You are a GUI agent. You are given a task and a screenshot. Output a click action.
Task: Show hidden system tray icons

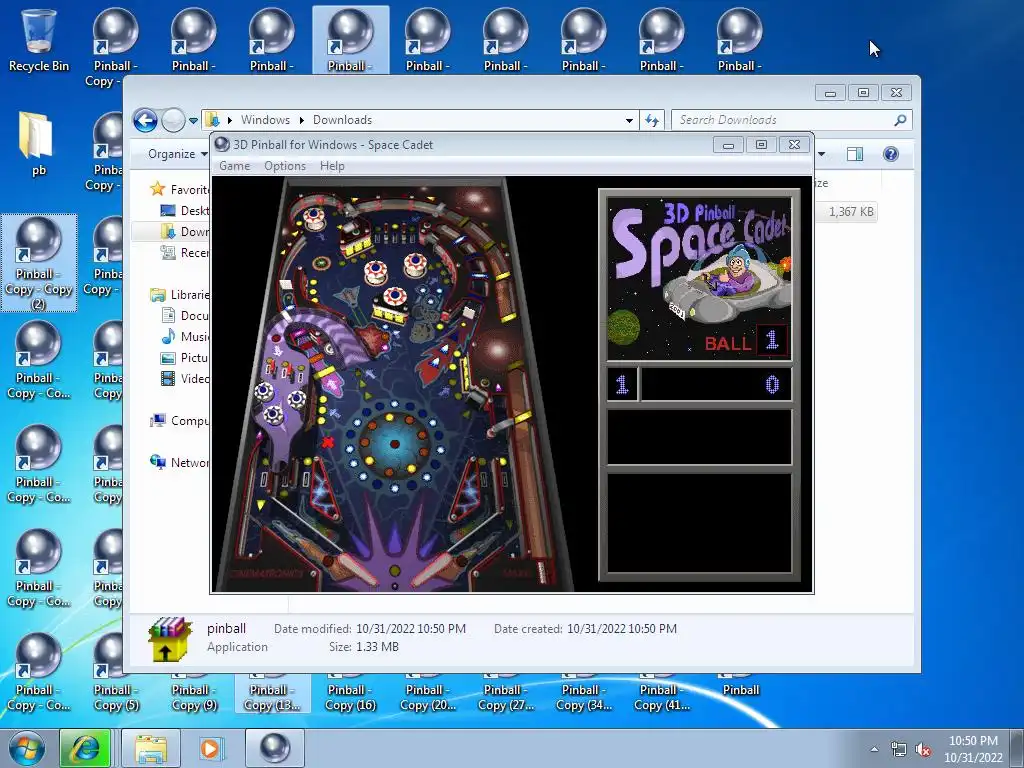point(874,750)
